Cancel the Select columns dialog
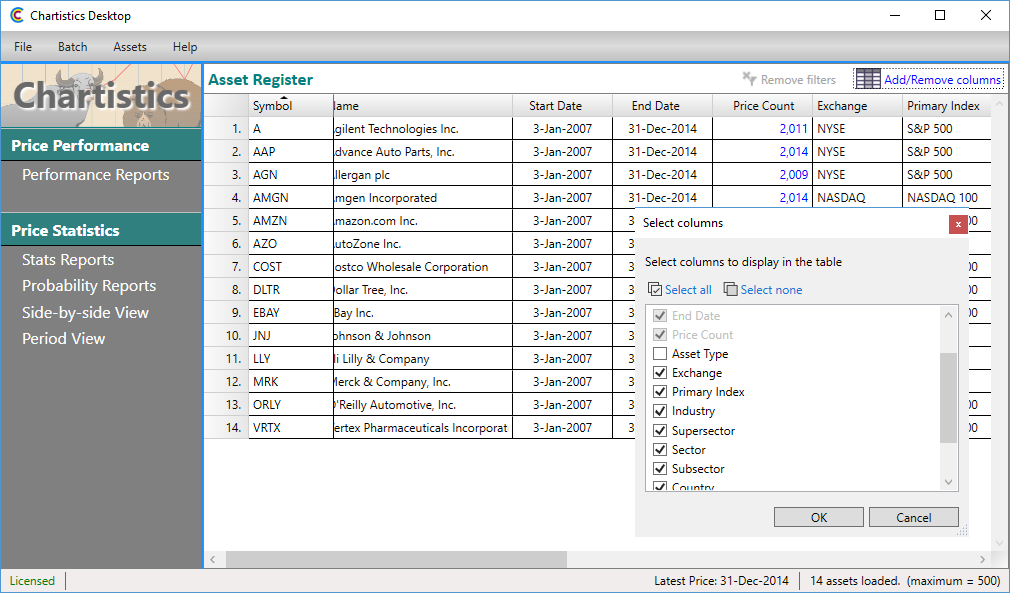Viewport: 1010px width, 593px height. pos(913,517)
